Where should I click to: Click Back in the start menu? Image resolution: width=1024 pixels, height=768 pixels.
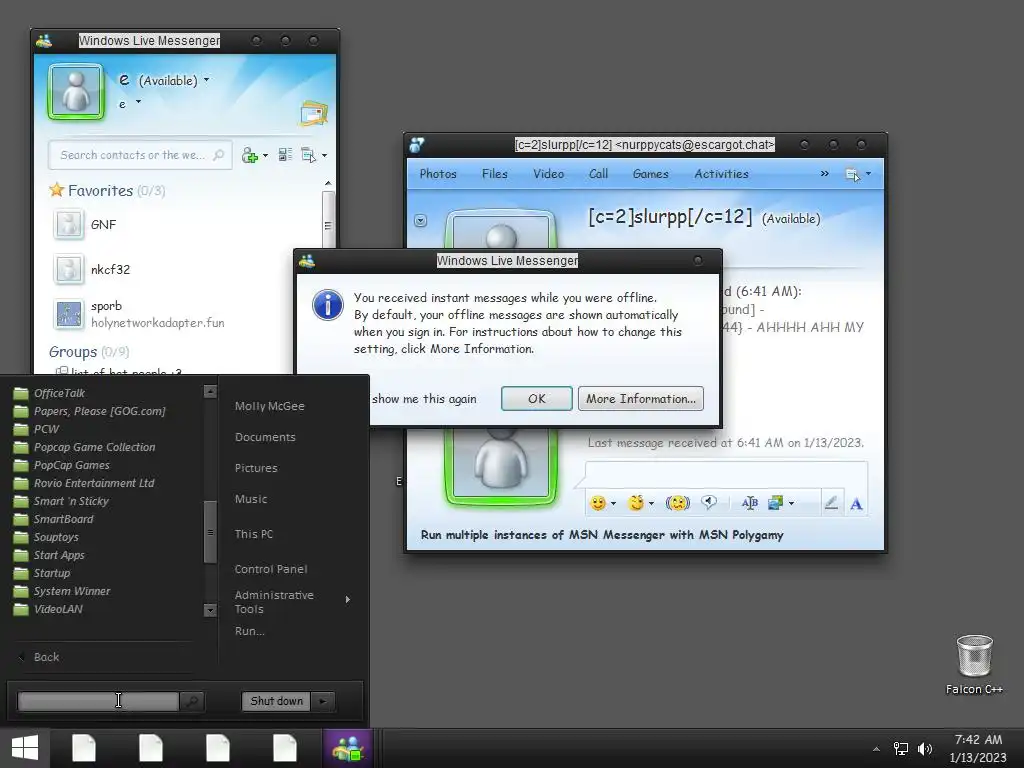click(46, 657)
